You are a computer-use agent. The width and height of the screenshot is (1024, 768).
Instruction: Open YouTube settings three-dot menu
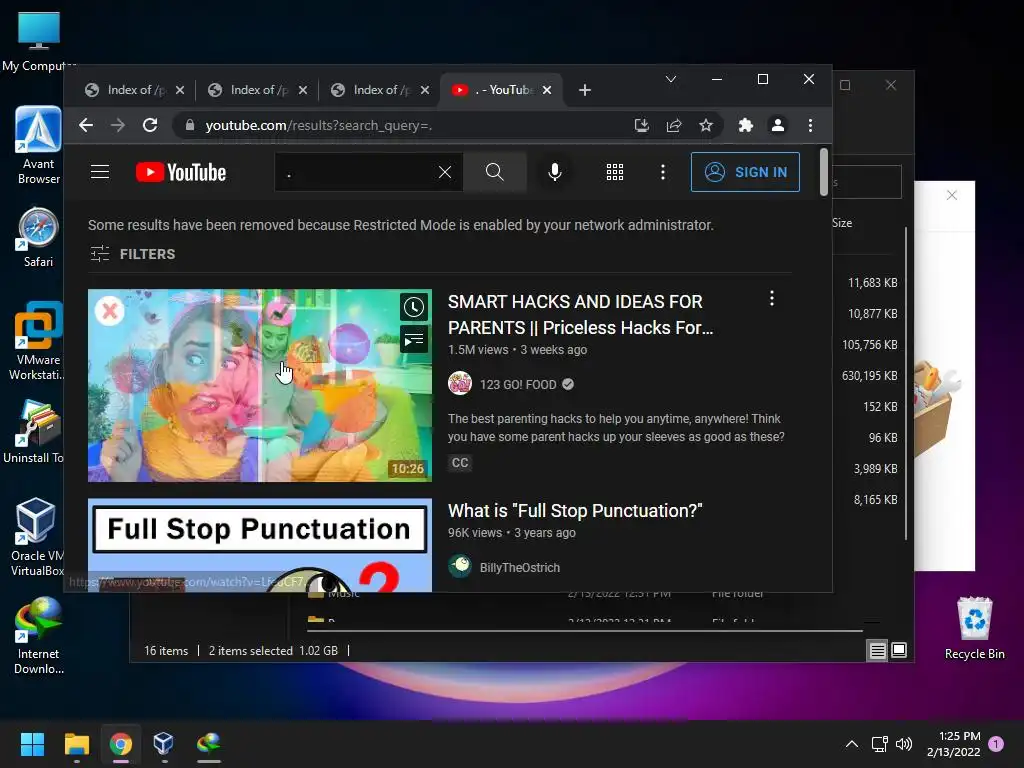[x=663, y=172]
